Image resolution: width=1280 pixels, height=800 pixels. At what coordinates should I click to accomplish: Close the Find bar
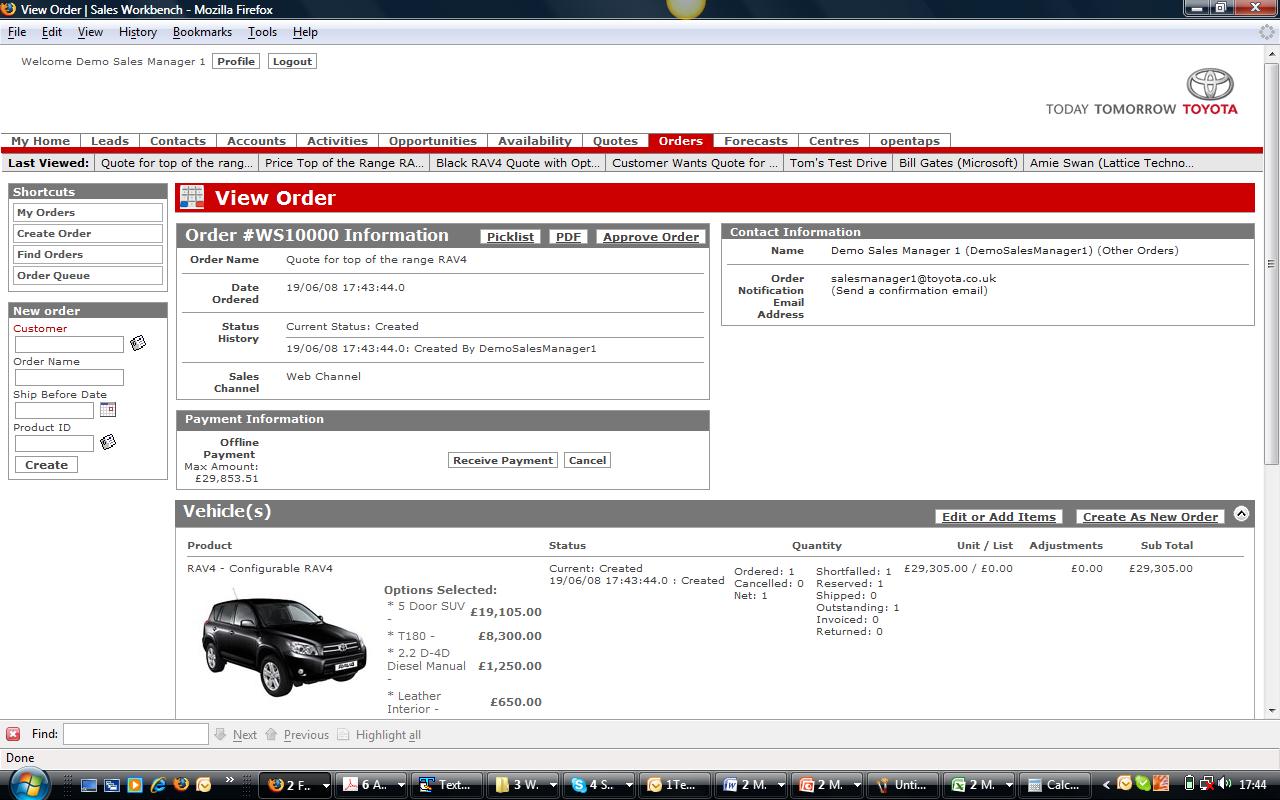(x=13, y=734)
